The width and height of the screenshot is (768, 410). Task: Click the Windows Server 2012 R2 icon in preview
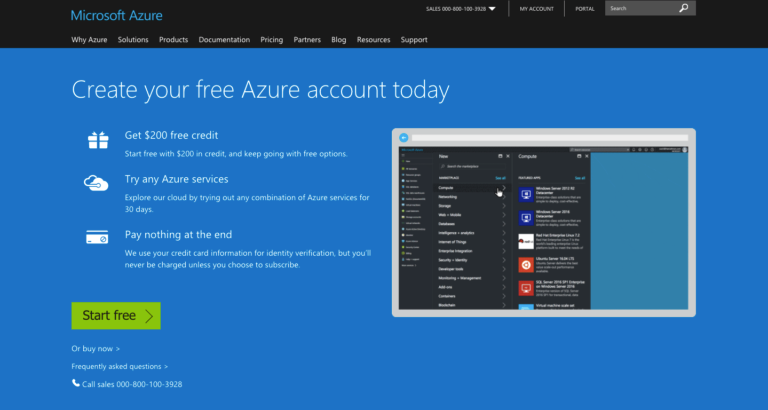tap(526, 195)
